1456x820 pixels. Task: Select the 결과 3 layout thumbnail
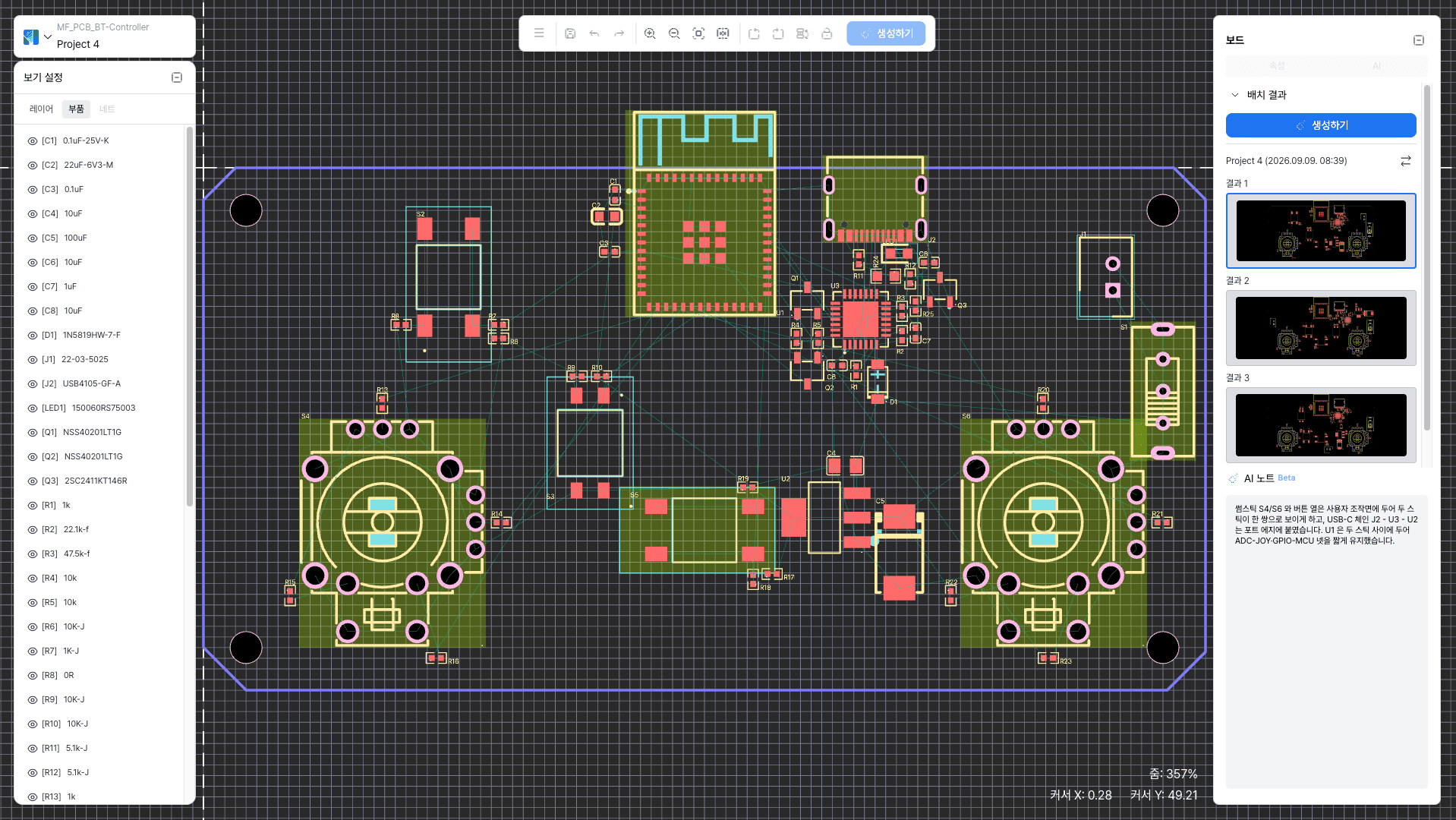click(x=1321, y=425)
